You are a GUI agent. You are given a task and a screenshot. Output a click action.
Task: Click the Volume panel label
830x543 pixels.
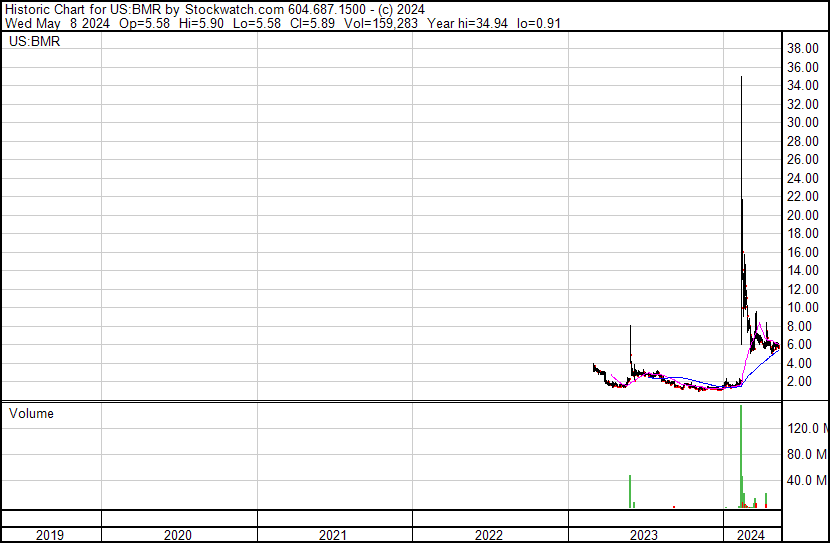pyautogui.click(x=31, y=413)
